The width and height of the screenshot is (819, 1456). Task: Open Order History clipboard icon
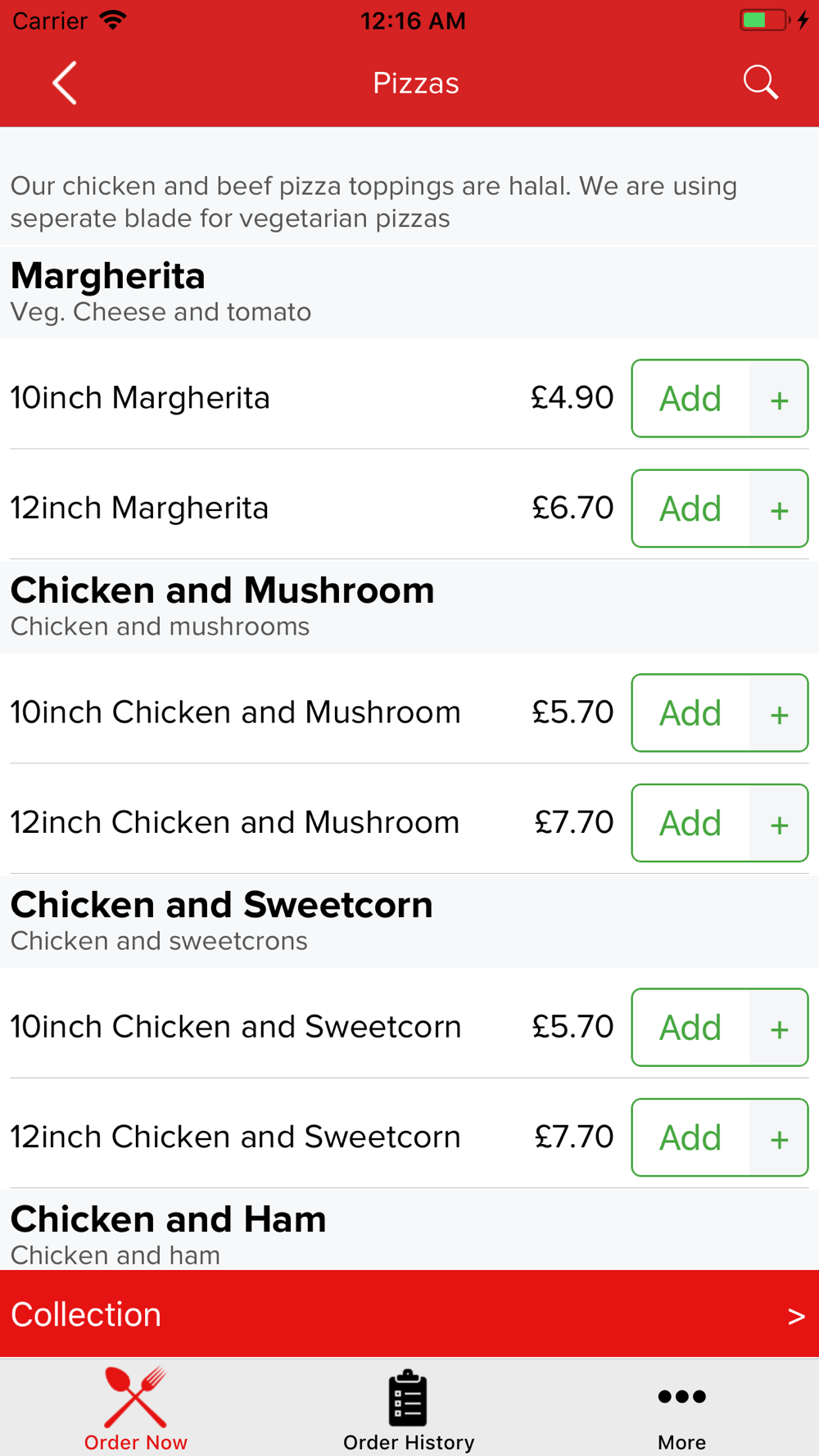pos(408,1398)
